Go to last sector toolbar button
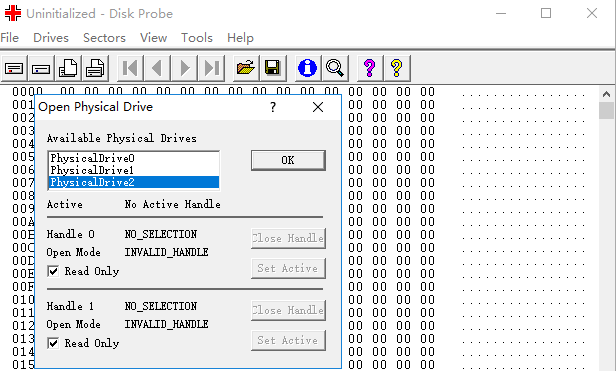 click(x=212, y=68)
